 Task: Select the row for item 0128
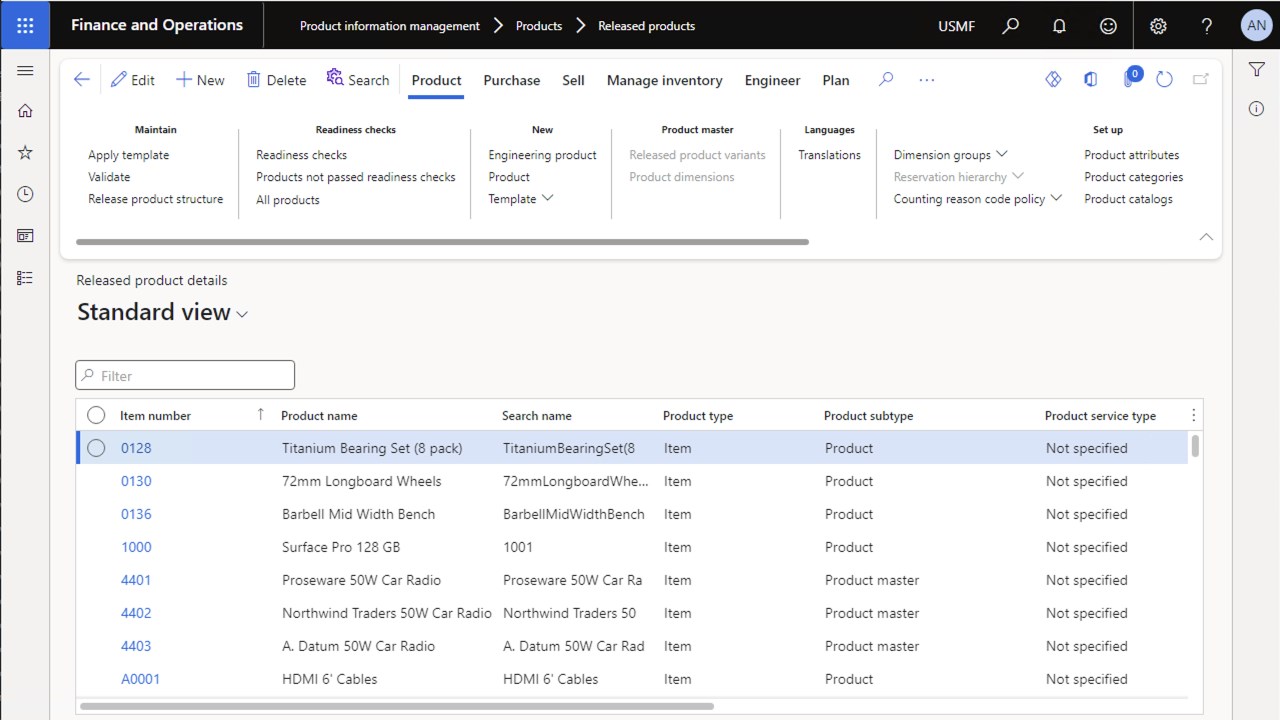click(x=96, y=448)
